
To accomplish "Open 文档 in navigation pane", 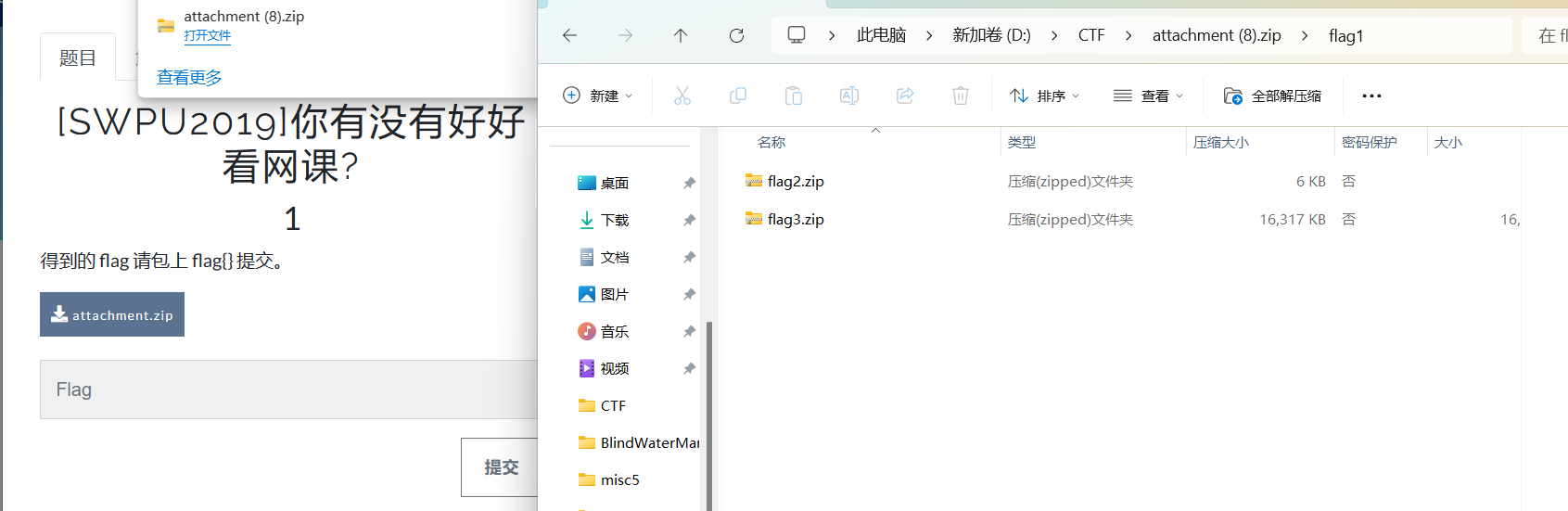I will pos(615,258).
